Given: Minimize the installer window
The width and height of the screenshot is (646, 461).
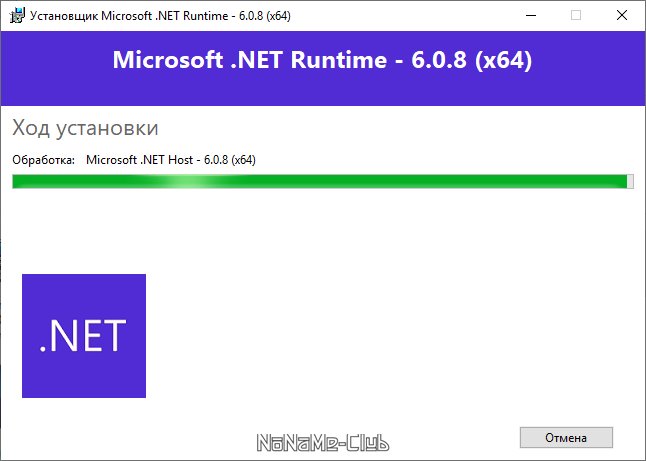Looking at the screenshot, I should click(529, 15).
